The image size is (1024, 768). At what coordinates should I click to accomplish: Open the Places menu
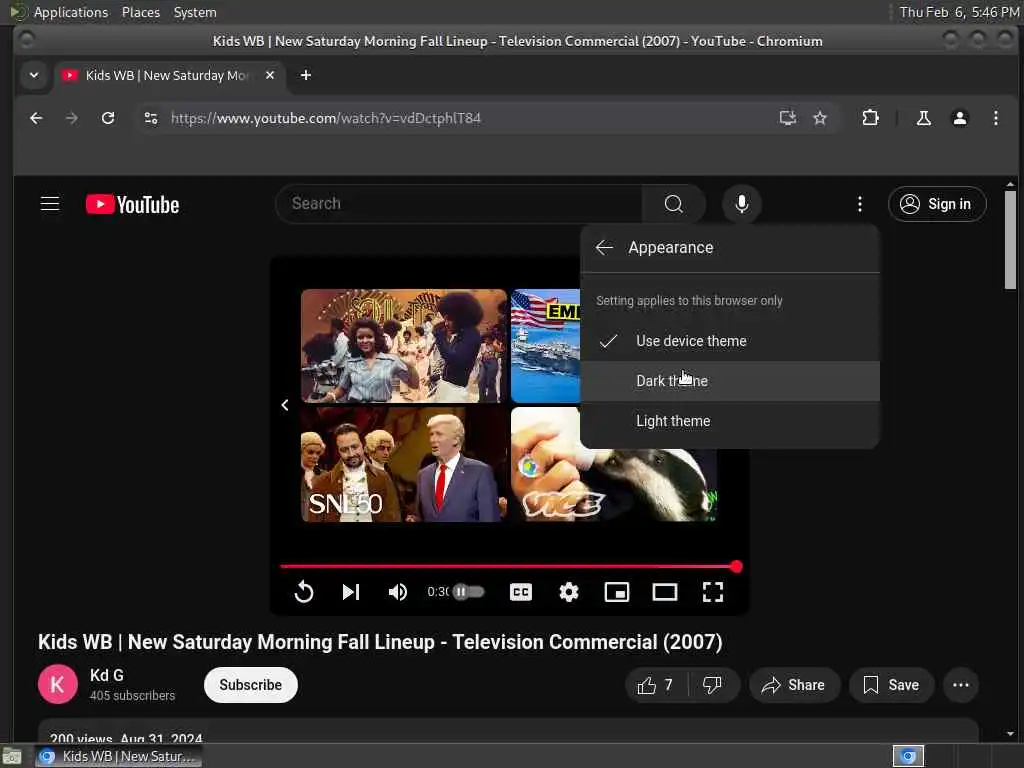coord(140,12)
